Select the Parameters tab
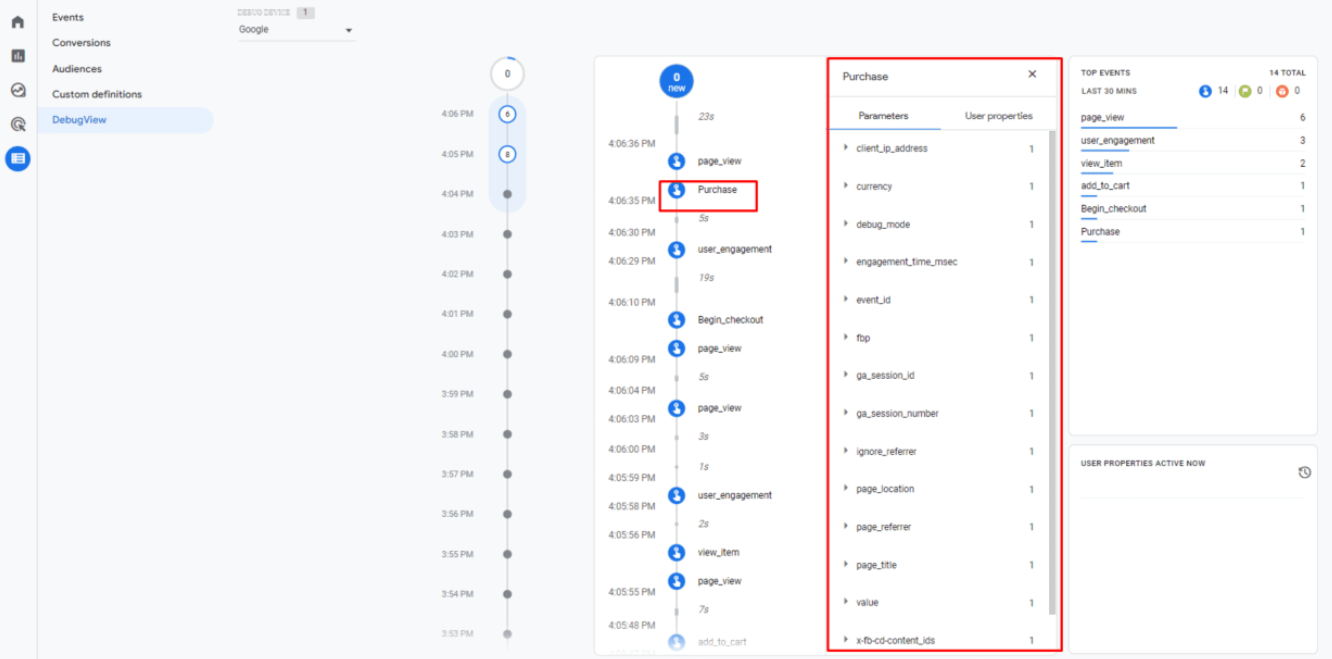 883,116
